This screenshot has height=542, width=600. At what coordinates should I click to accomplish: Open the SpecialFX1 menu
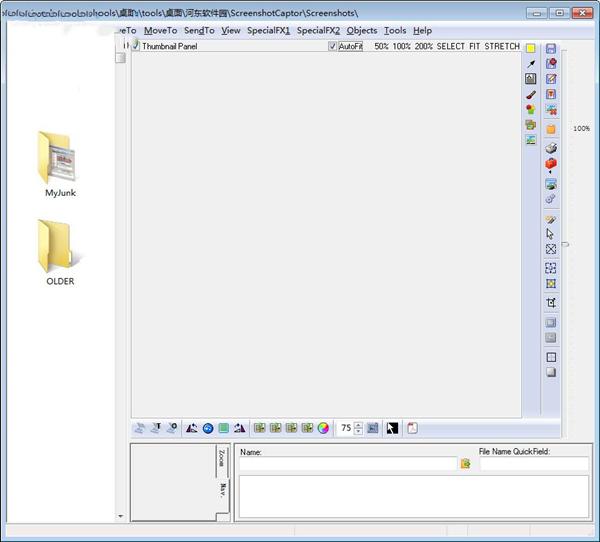coord(268,31)
